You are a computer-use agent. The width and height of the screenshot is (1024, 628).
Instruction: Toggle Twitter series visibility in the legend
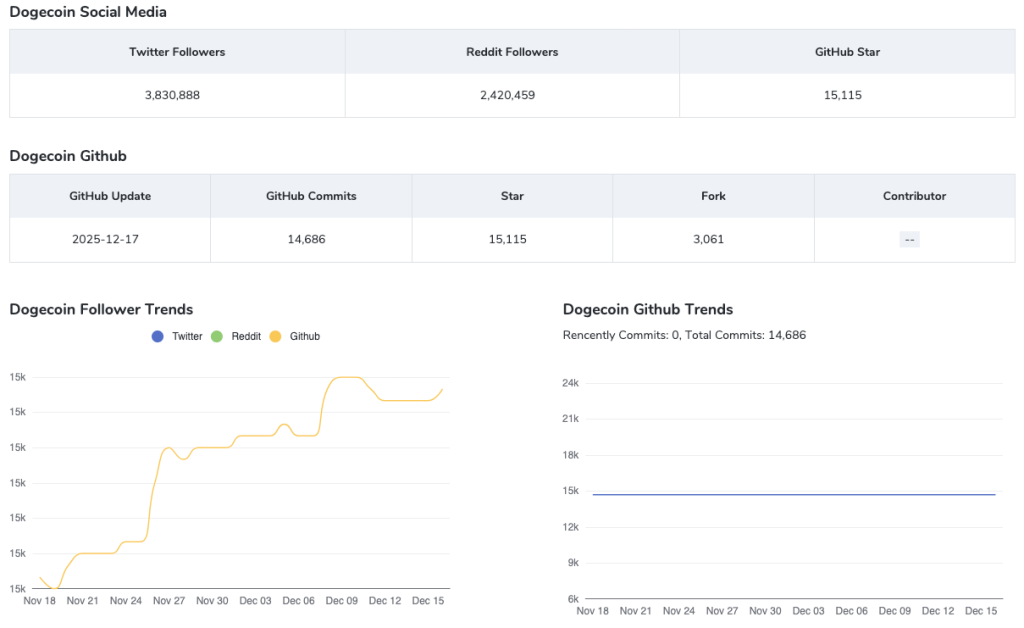click(x=178, y=336)
